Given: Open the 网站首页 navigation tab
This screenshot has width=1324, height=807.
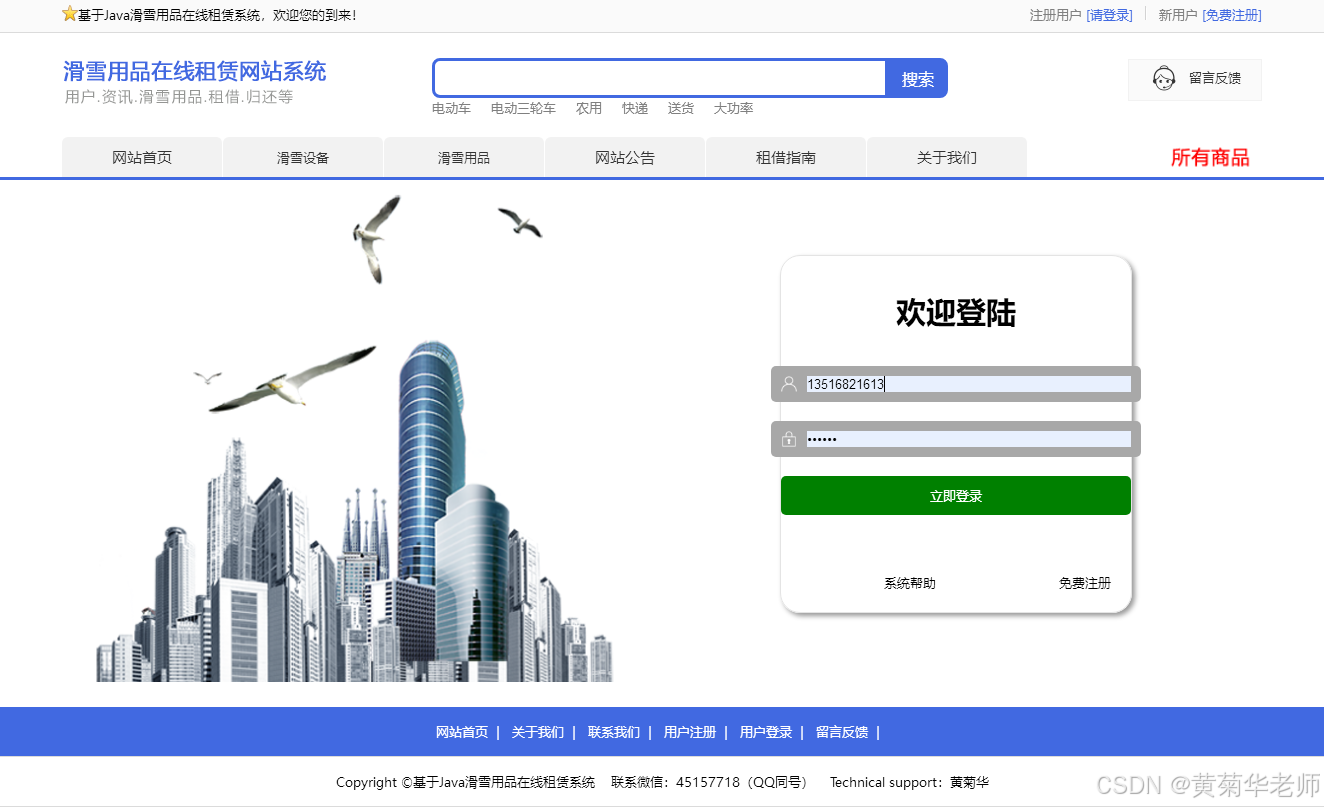Looking at the screenshot, I should tap(142, 157).
